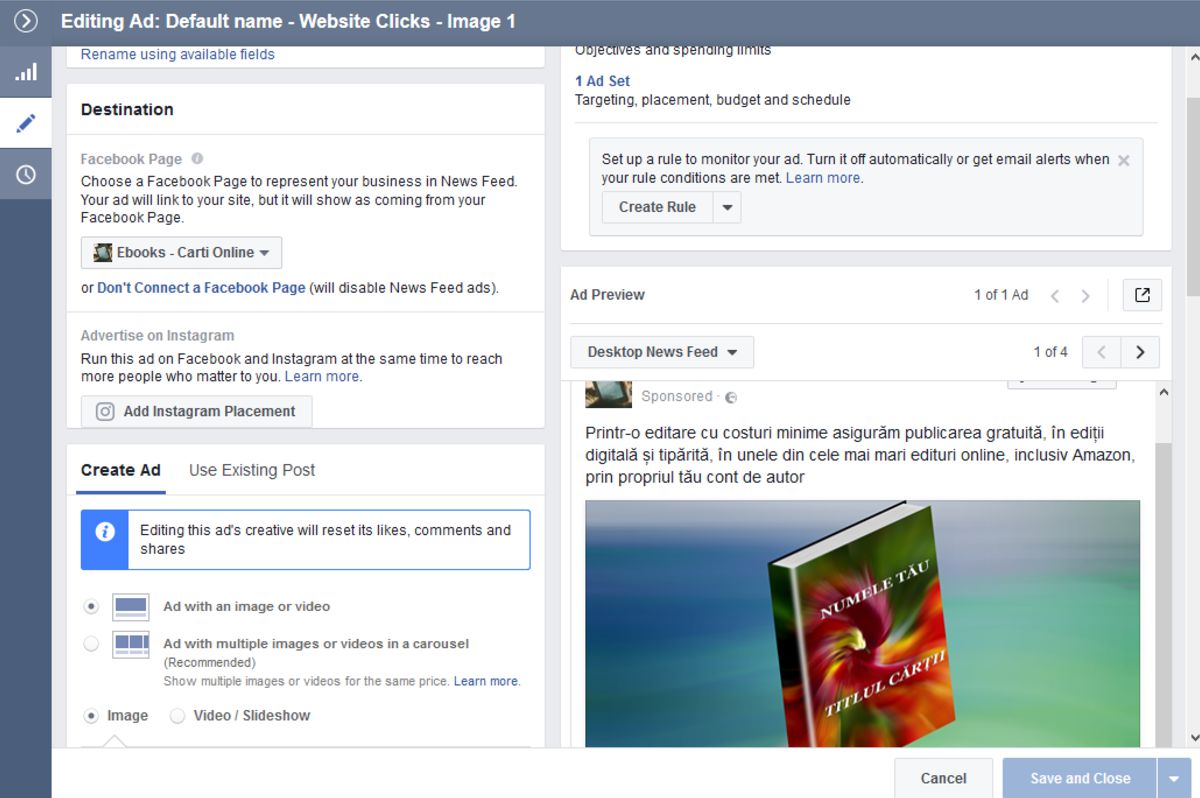
Task: Choose the Image media radio button
Action: (x=91, y=716)
